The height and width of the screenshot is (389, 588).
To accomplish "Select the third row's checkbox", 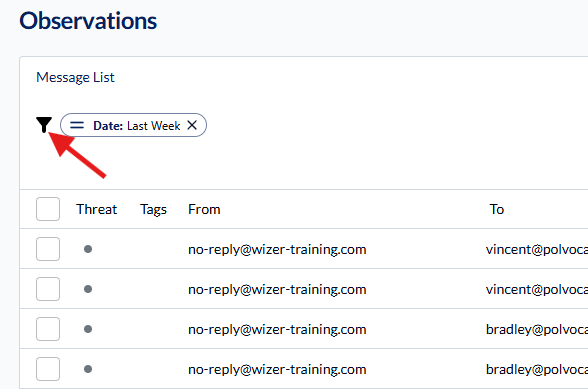I will pos(48,329).
